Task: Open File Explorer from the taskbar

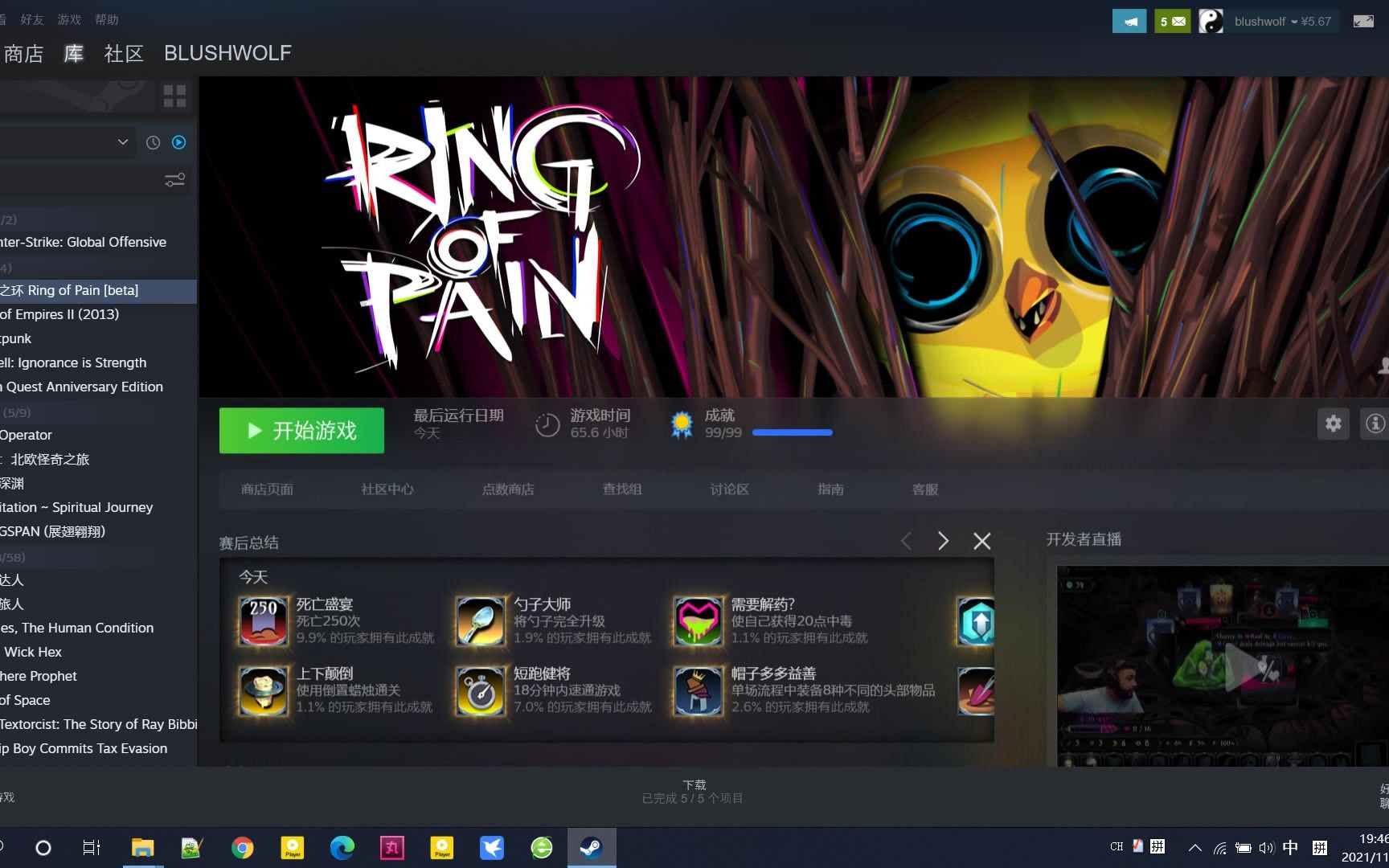Action: click(142, 848)
